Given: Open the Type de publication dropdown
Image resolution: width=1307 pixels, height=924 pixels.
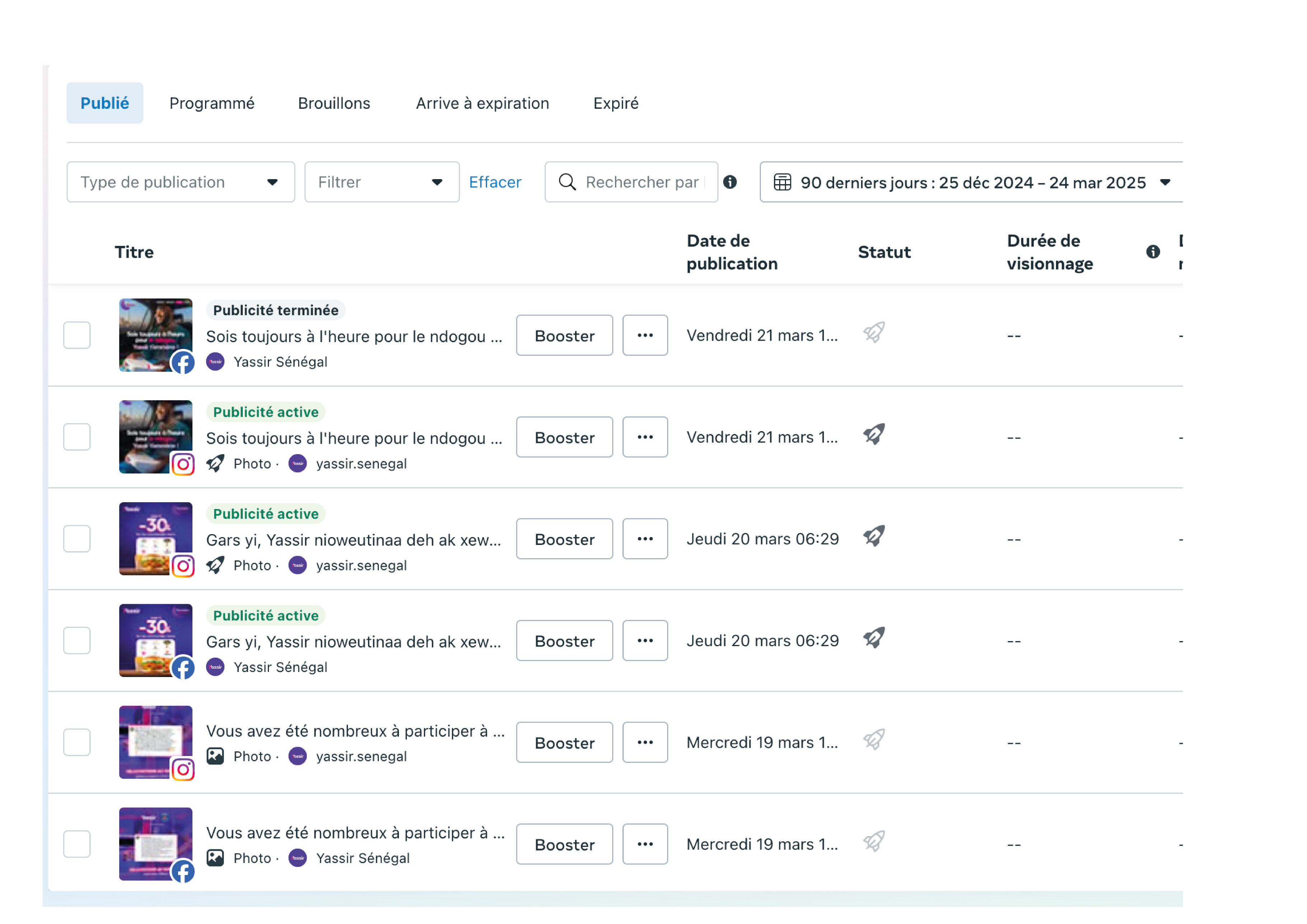Looking at the screenshot, I should (x=181, y=183).
